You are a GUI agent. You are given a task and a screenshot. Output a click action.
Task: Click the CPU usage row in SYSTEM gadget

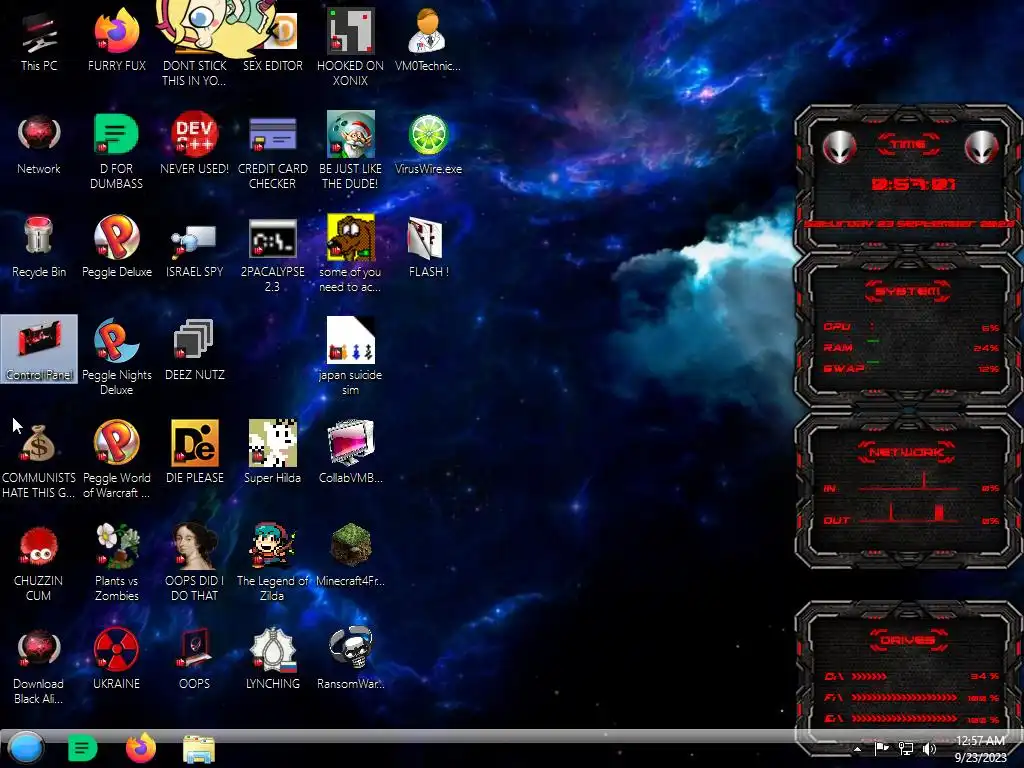910,327
